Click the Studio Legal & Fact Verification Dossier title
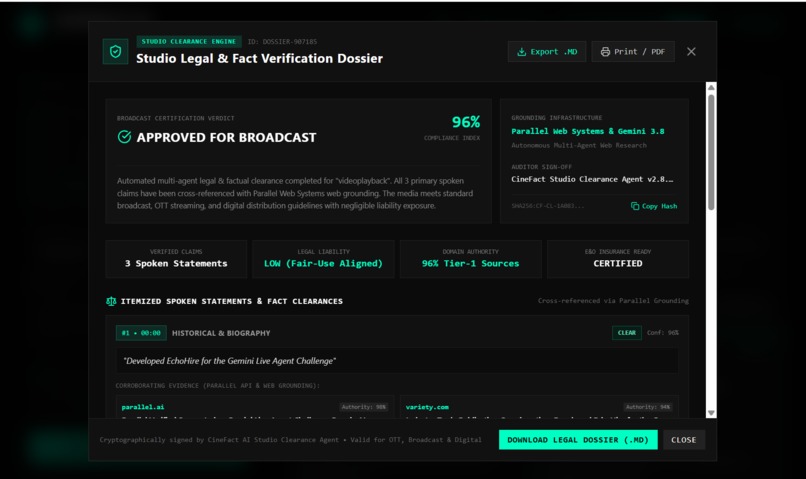Viewport: 806px width, 479px height. tap(260, 59)
